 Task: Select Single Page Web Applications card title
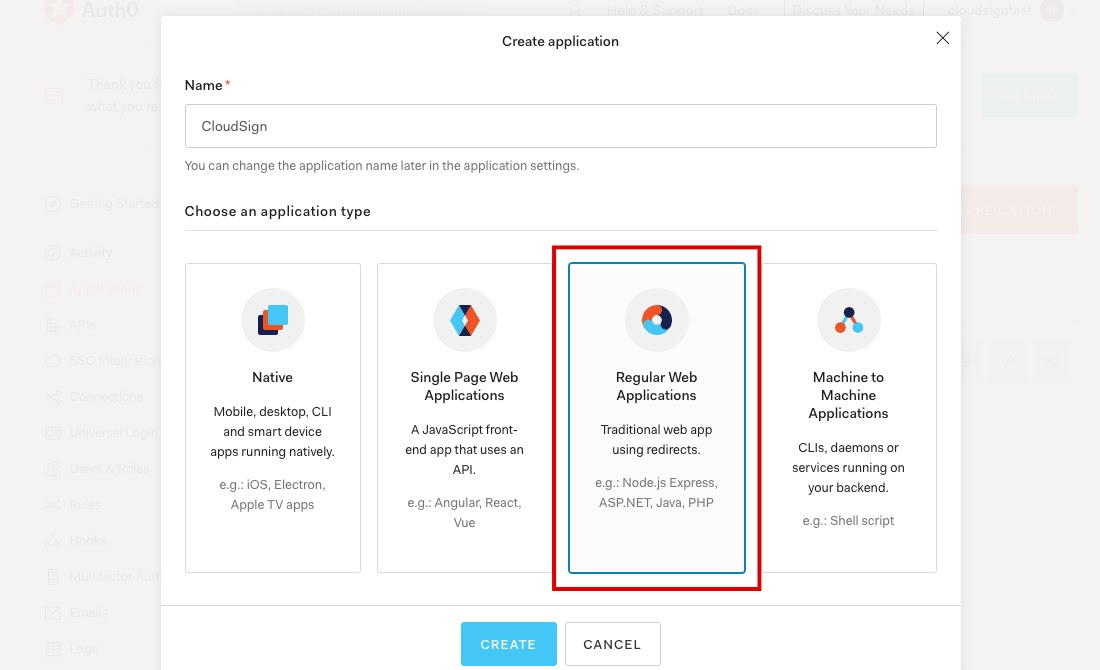pyautogui.click(x=464, y=387)
